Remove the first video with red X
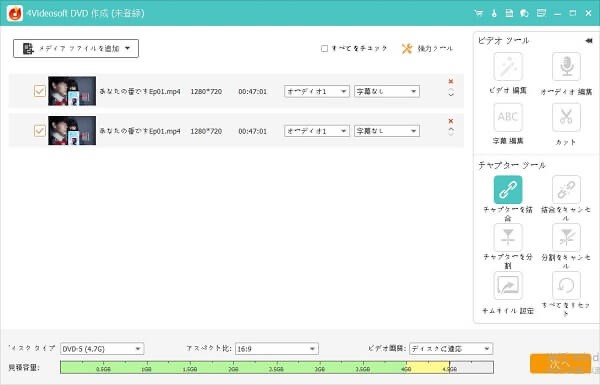 (x=451, y=81)
